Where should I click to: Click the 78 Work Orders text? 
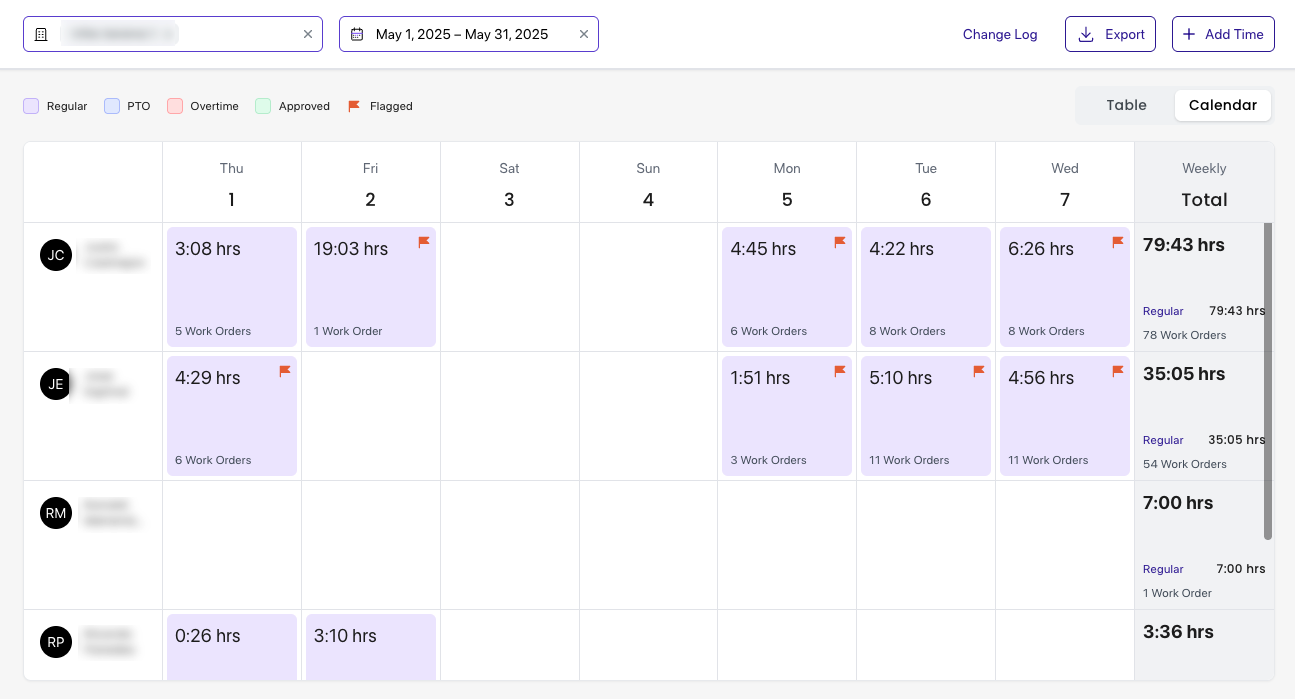1185,335
